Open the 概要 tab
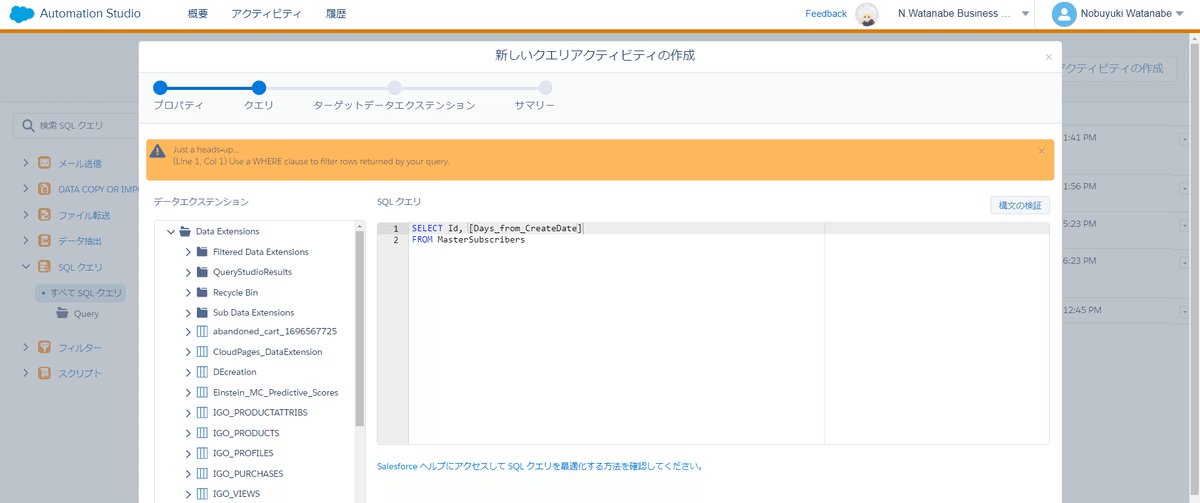The image size is (1200, 503). coord(200,14)
